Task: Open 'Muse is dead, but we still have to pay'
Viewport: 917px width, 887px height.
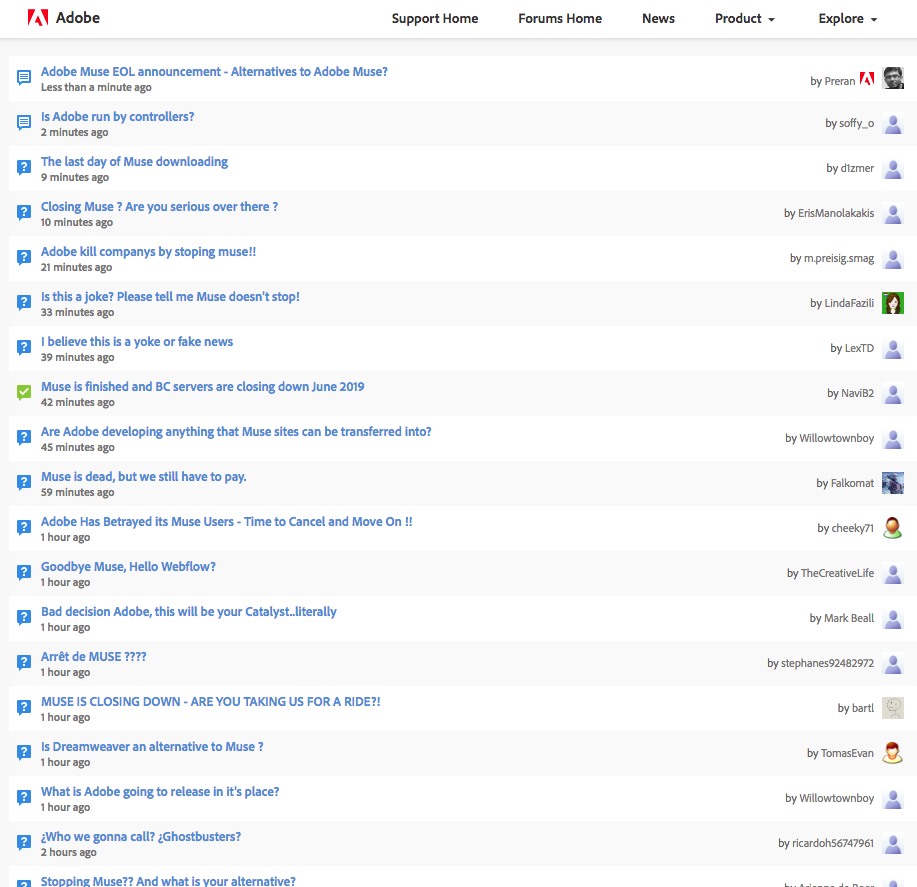Action: pos(143,477)
